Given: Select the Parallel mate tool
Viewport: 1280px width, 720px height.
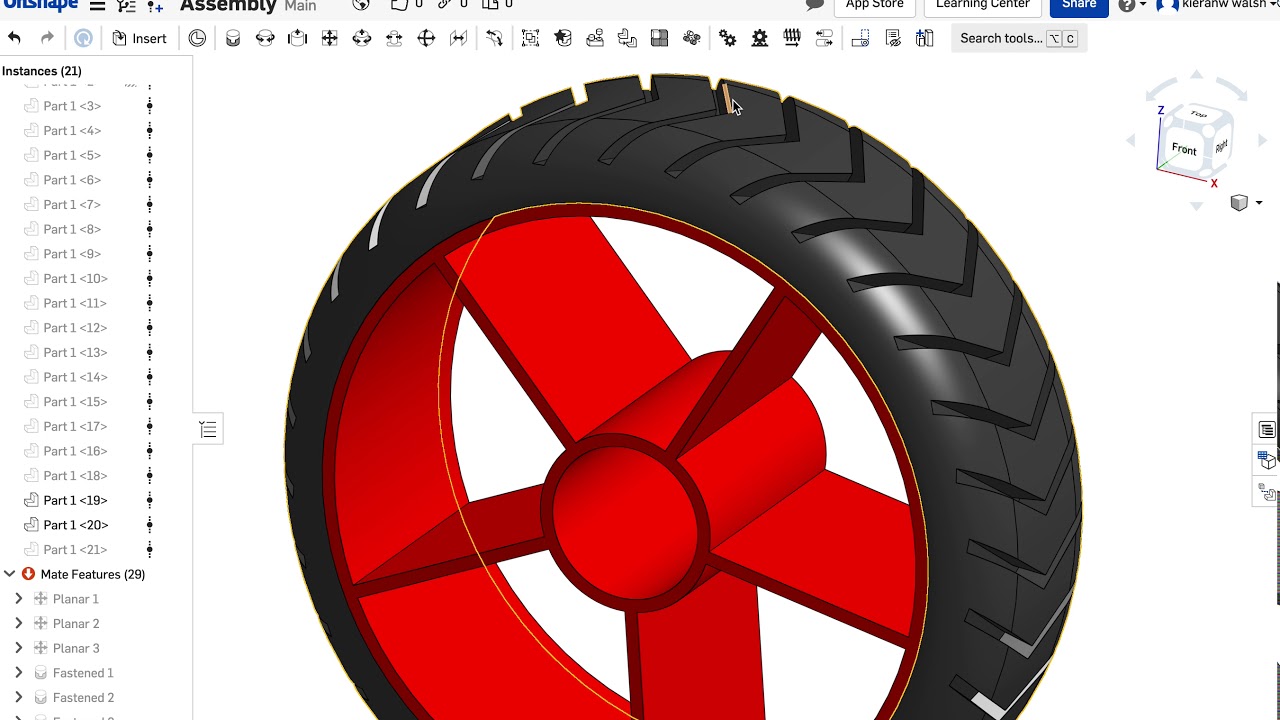Looking at the screenshot, I should pos(458,38).
